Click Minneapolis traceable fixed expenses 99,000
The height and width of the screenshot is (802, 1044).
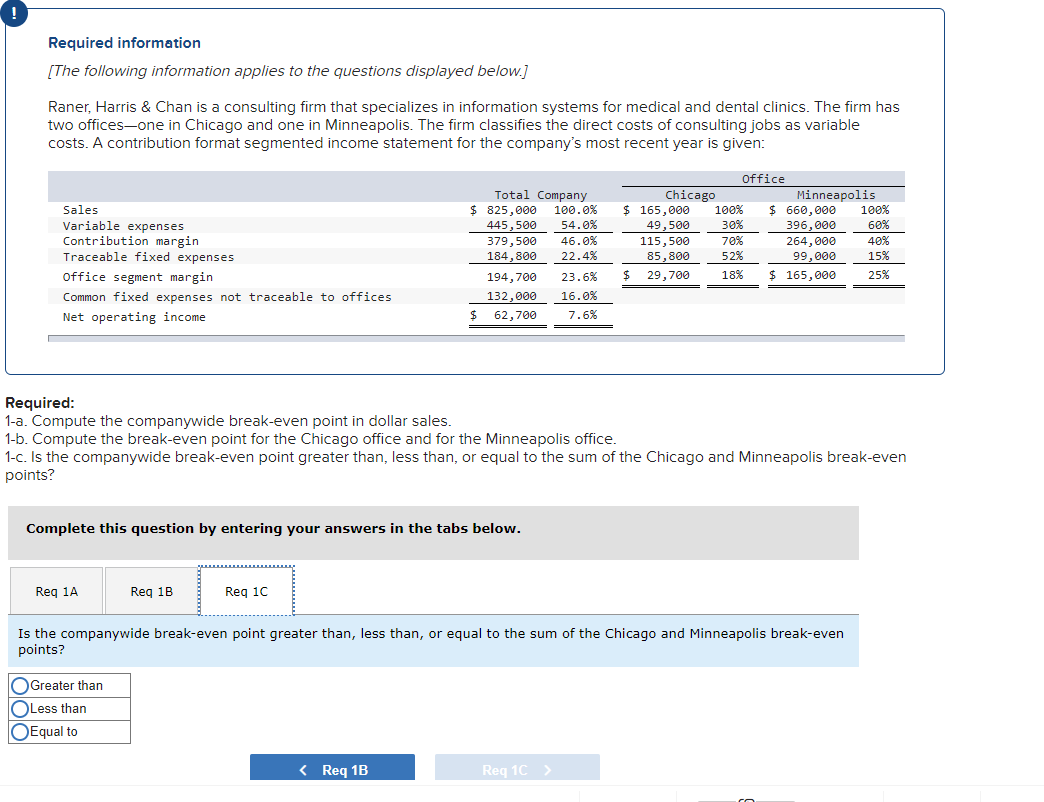814,256
